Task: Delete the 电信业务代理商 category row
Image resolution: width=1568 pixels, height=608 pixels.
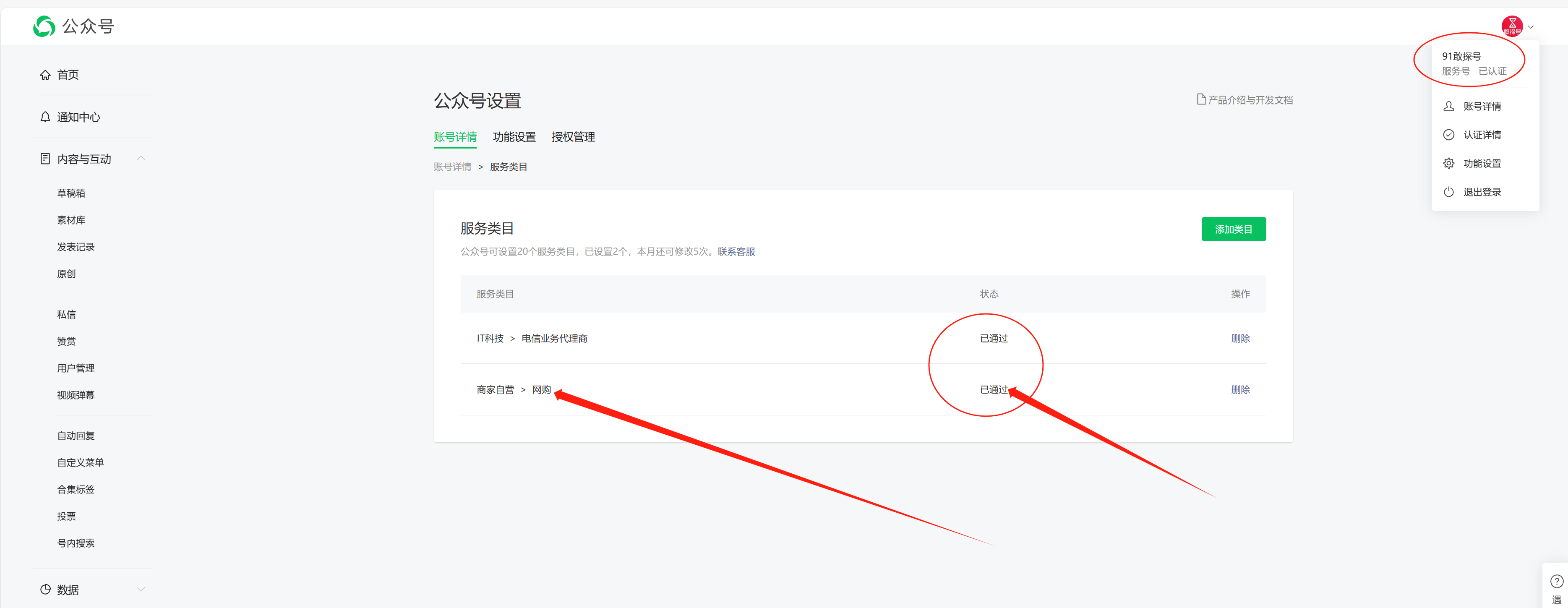Action: (x=1240, y=338)
